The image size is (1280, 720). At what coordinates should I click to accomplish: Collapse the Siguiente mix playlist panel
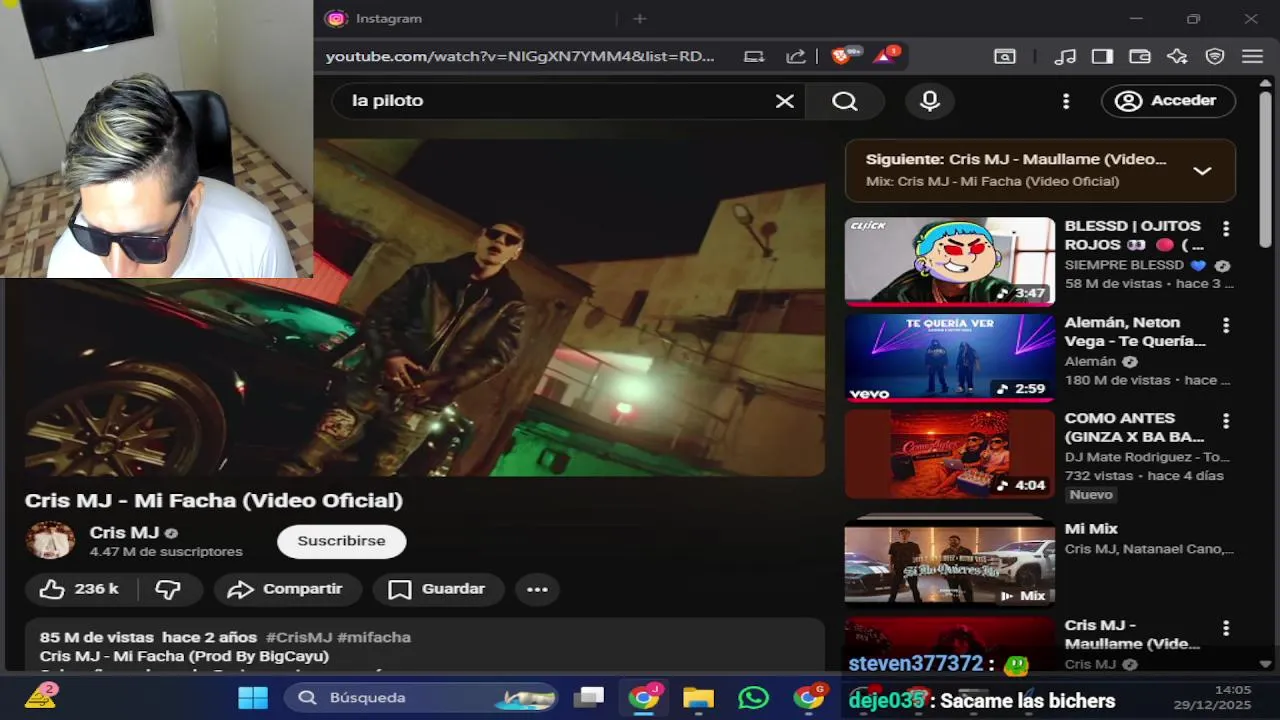pyautogui.click(x=1202, y=170)
